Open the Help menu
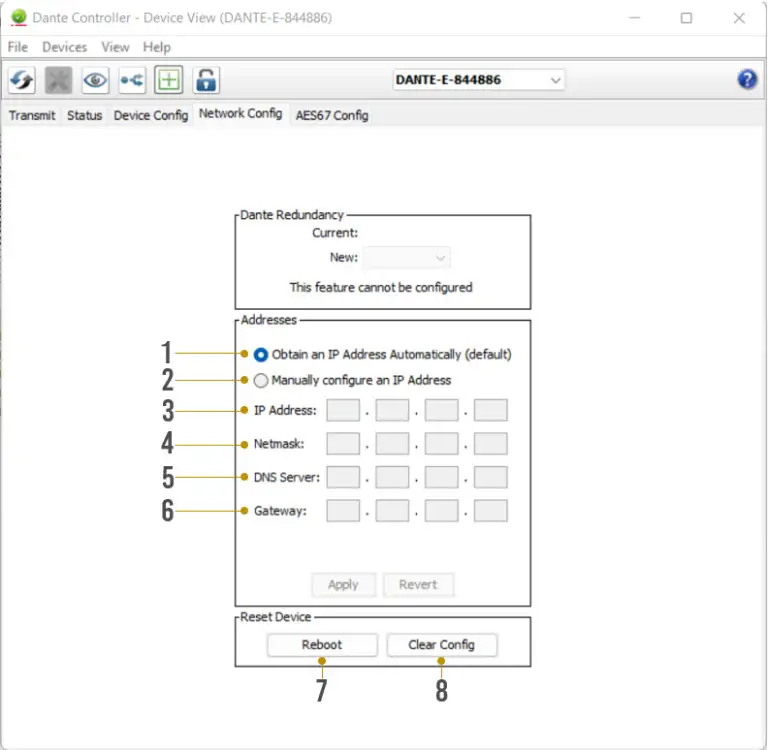Image resolution: width=768 pixels, height=750 pixels. pyautogui.click(x=157, y=47)
